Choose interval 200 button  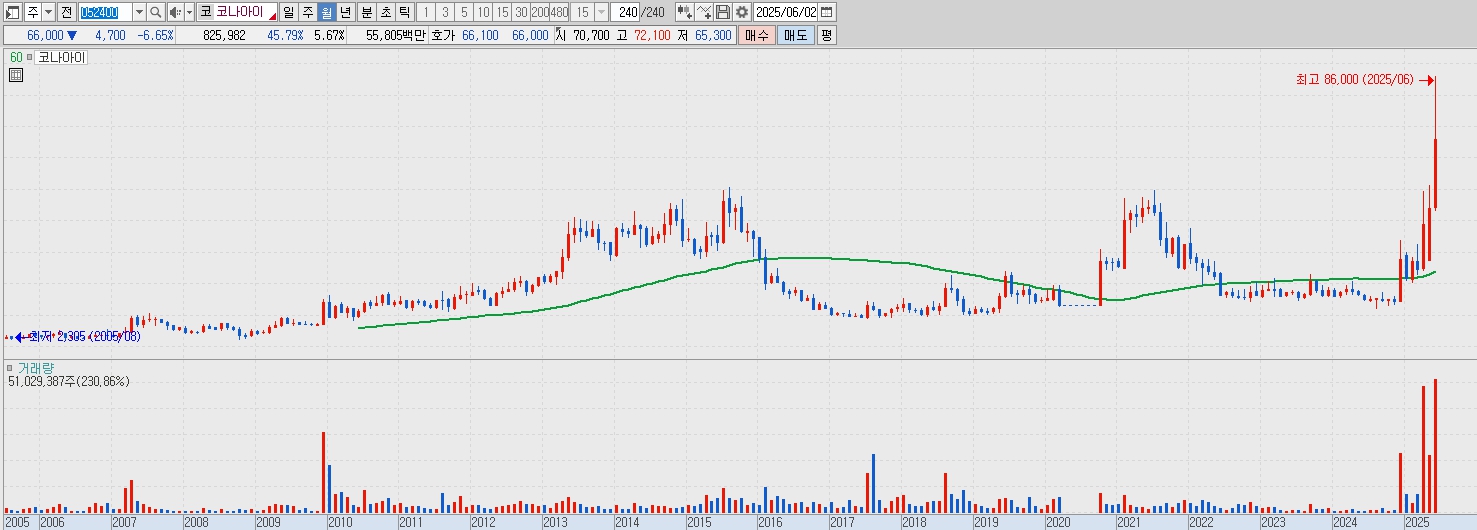pyautogui.click(x=540, y=12)
